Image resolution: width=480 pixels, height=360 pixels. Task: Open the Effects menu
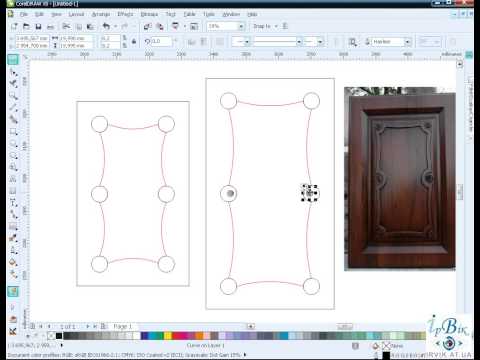point(125,14)
